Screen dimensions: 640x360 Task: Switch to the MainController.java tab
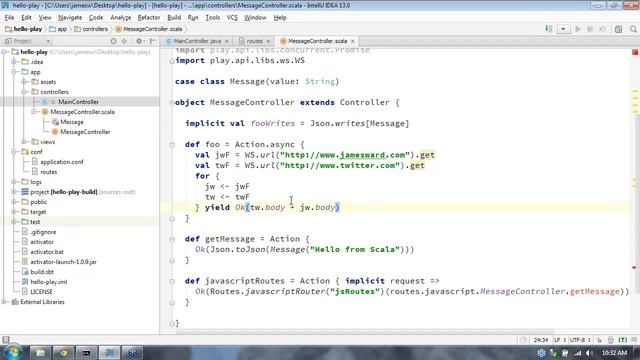pos(197,41)
